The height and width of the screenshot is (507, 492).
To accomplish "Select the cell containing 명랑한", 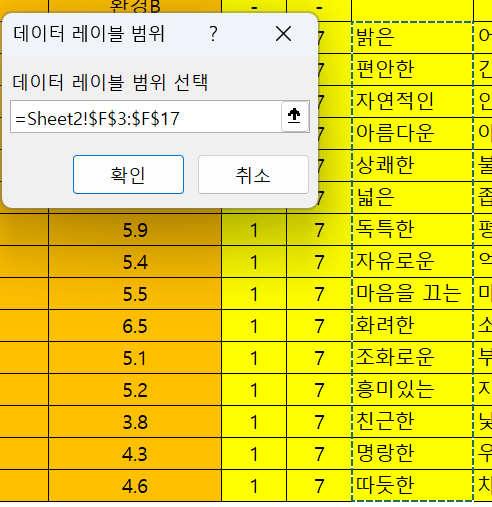I will point(412,453).
